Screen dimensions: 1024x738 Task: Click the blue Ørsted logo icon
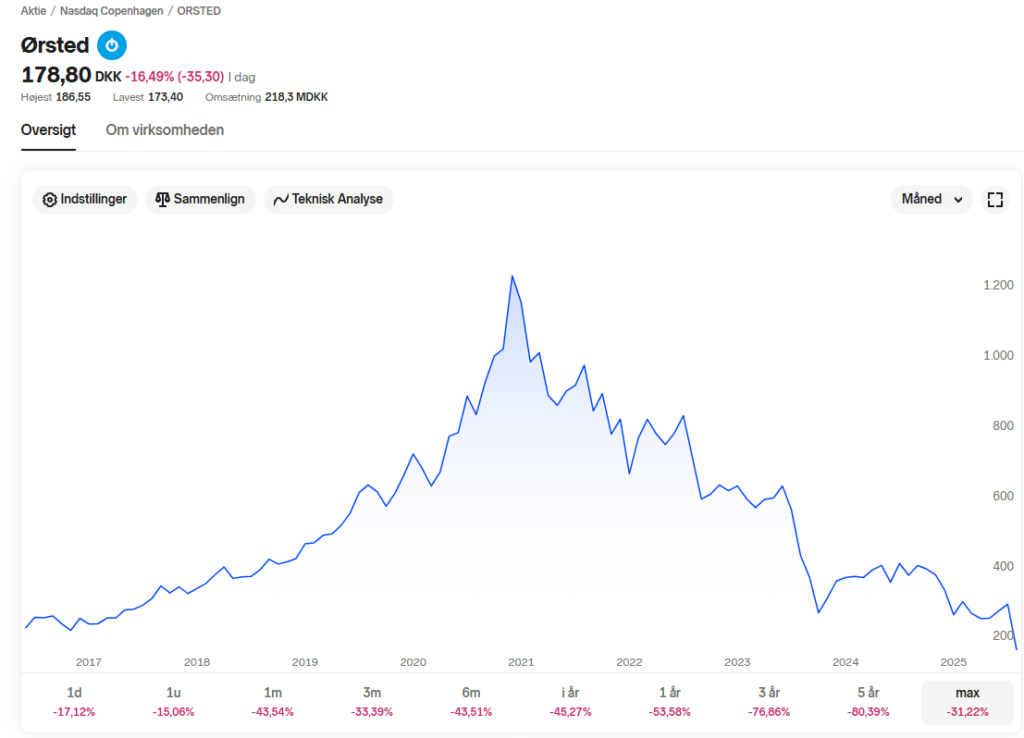(112, 45)
